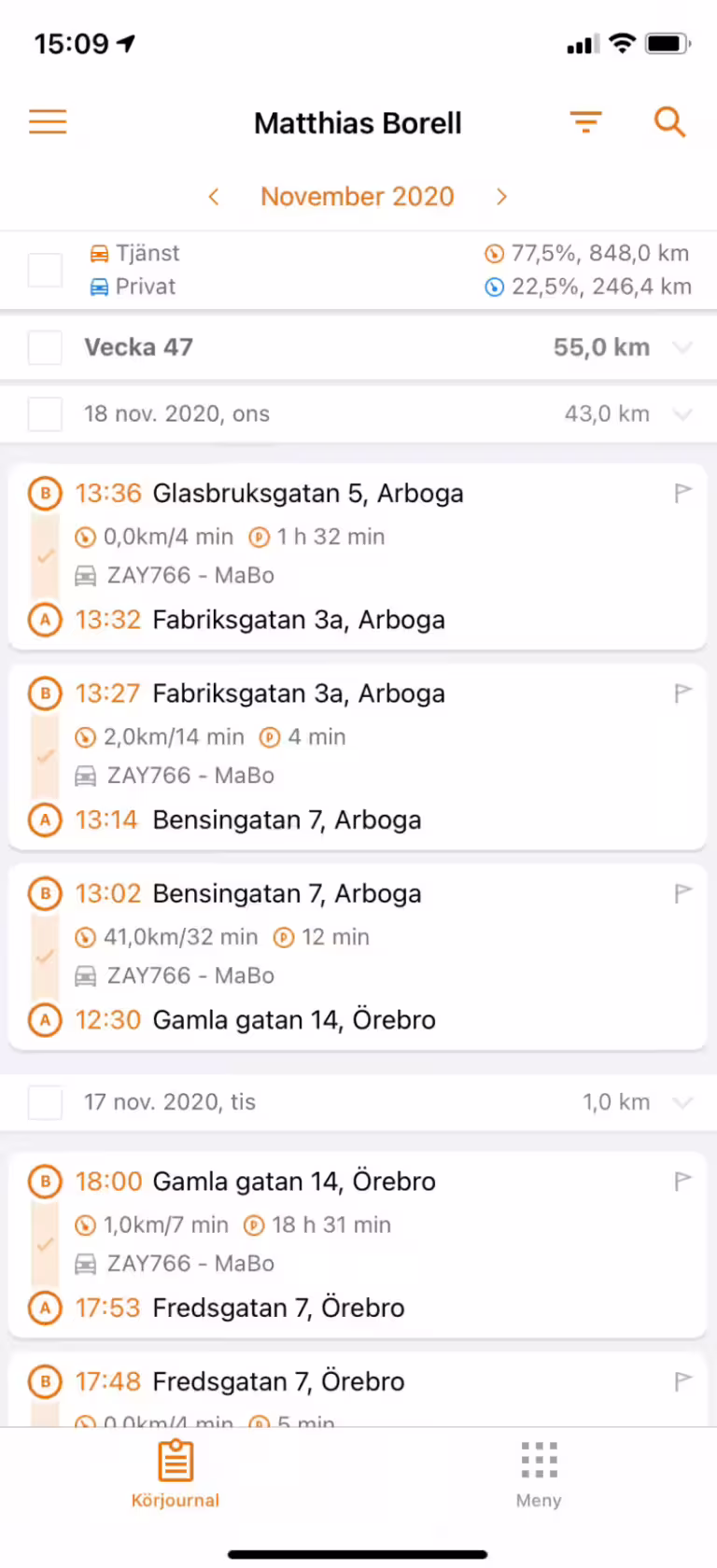Open the Meny tab

pos(539,1473)
